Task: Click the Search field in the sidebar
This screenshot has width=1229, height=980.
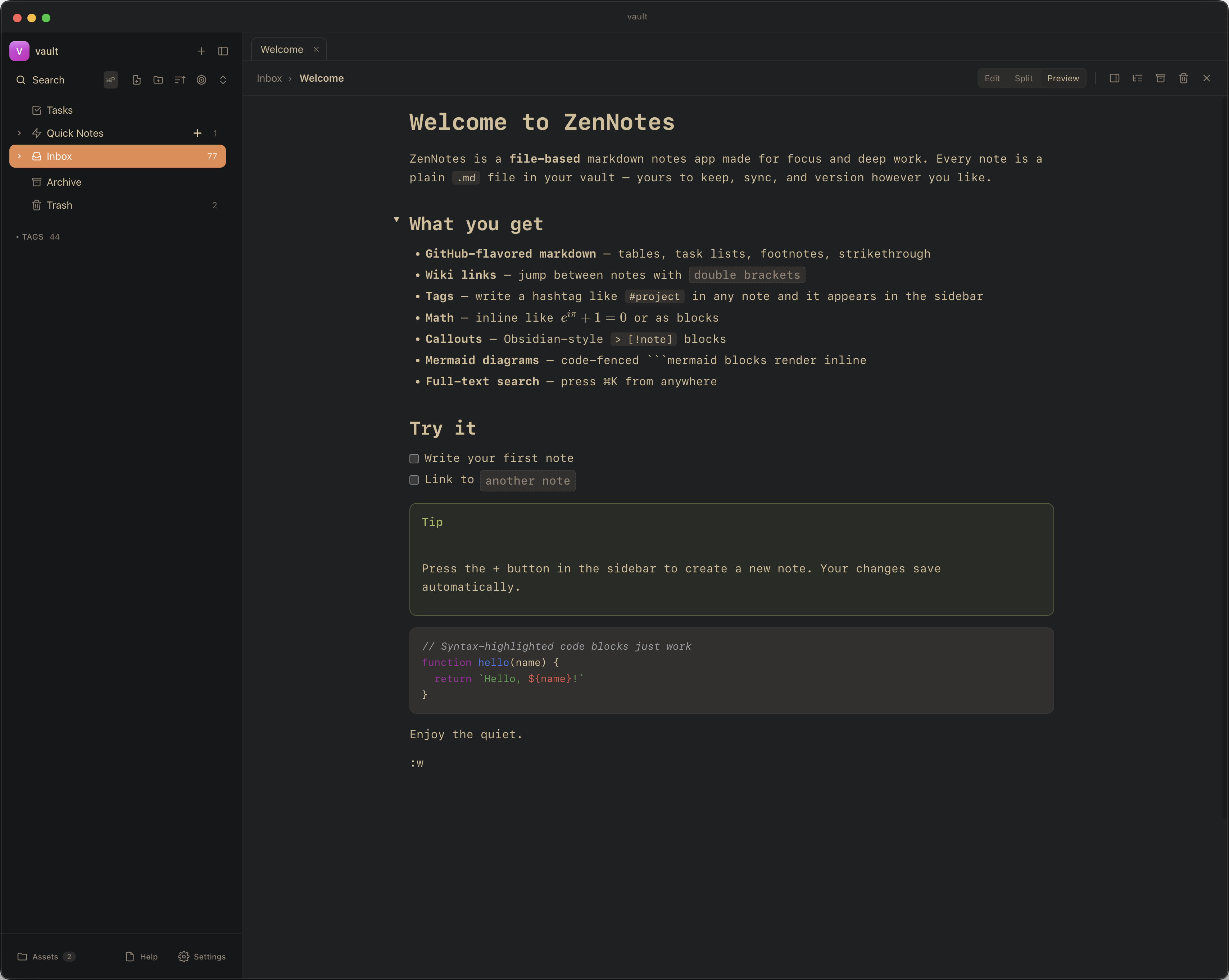Action: (x=48, y=80)
